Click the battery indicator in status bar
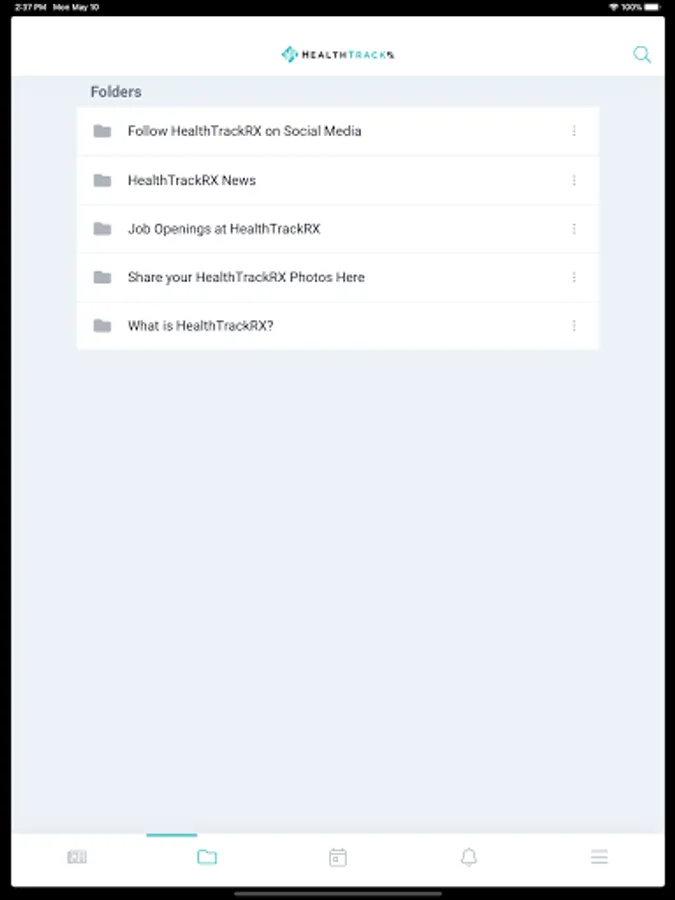The width and height of the screenshot is (675, 900). (x=653, y=7)
